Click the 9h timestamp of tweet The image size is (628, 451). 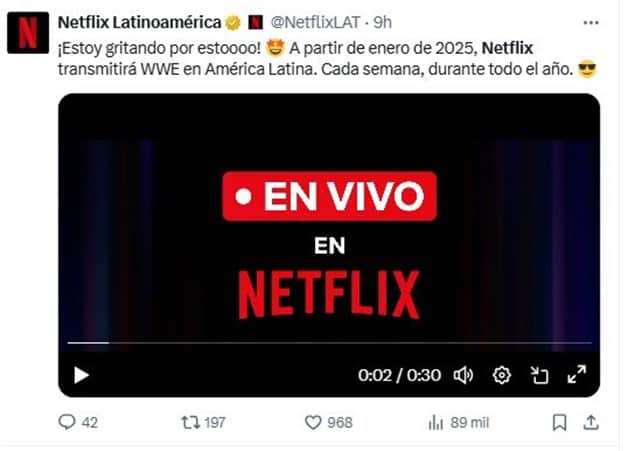tap(382, 22)
